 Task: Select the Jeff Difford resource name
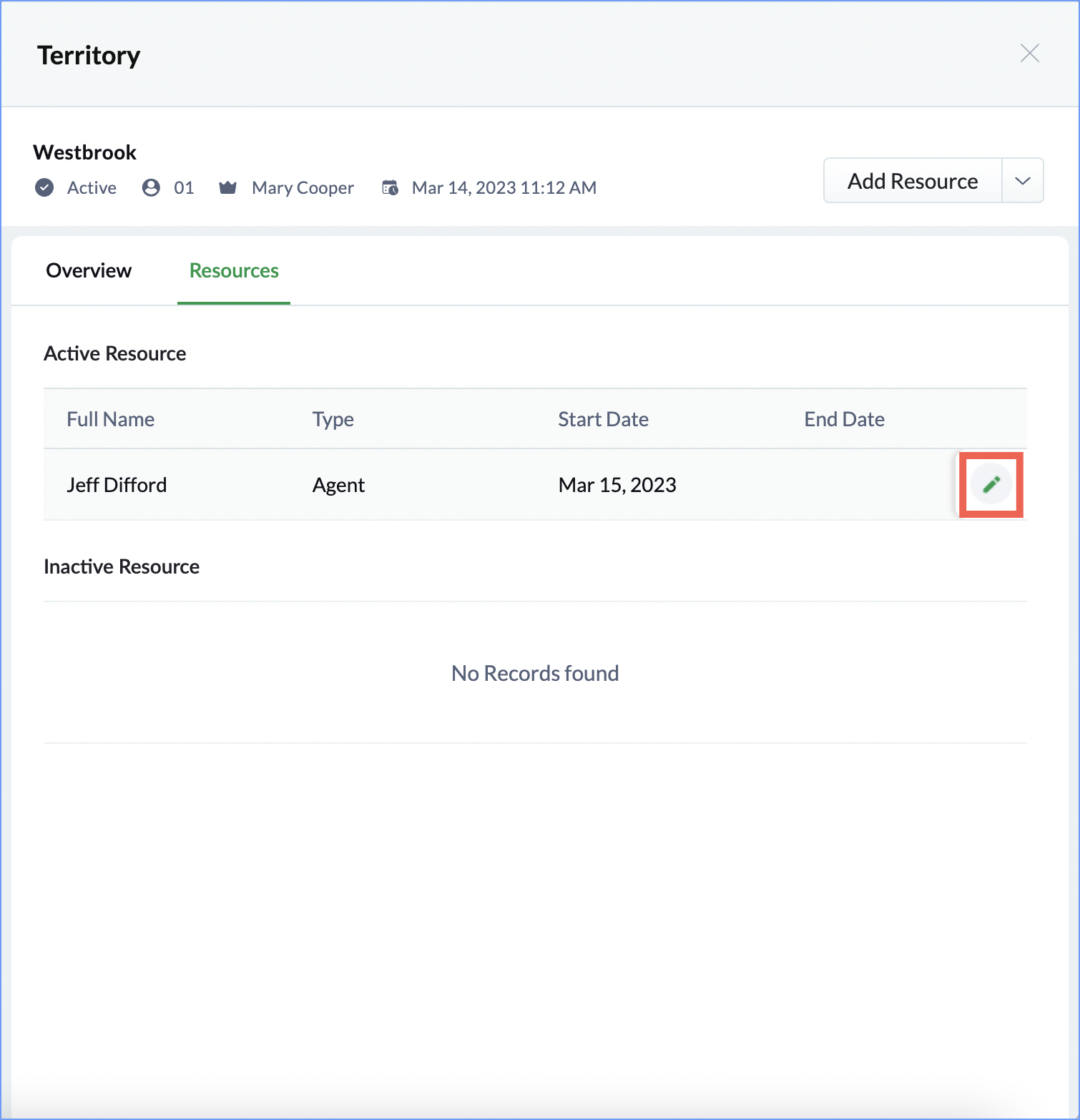click(117, 485)
